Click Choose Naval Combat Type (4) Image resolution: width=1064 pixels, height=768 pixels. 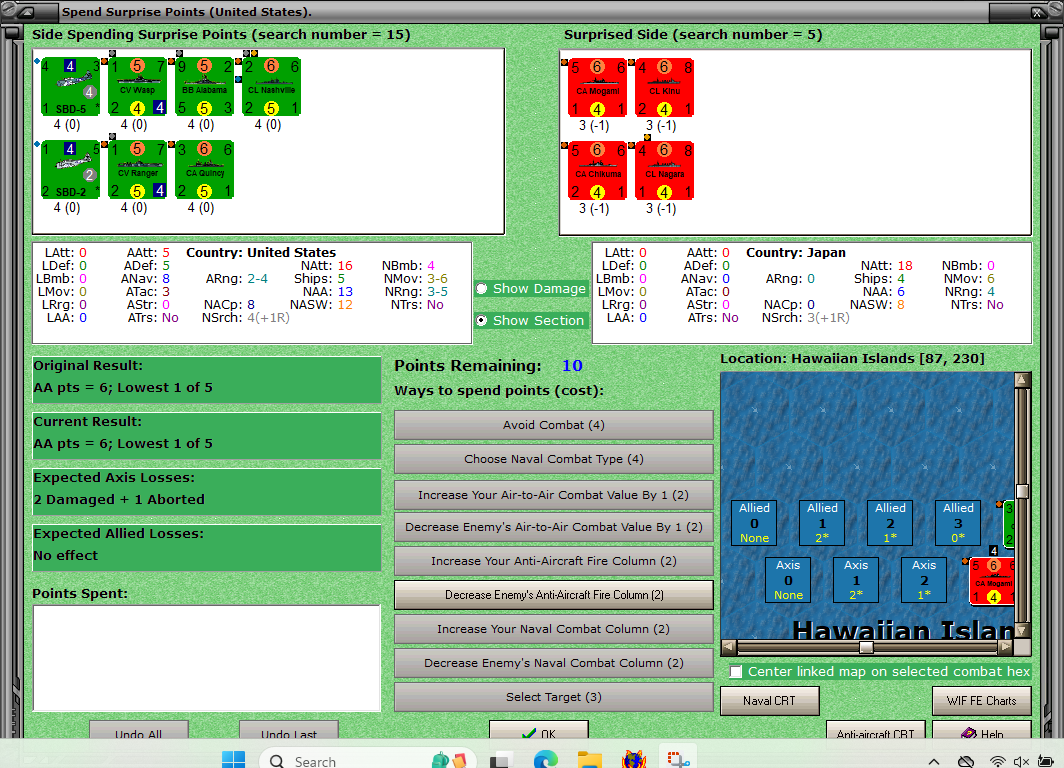(x=554, y=459)
